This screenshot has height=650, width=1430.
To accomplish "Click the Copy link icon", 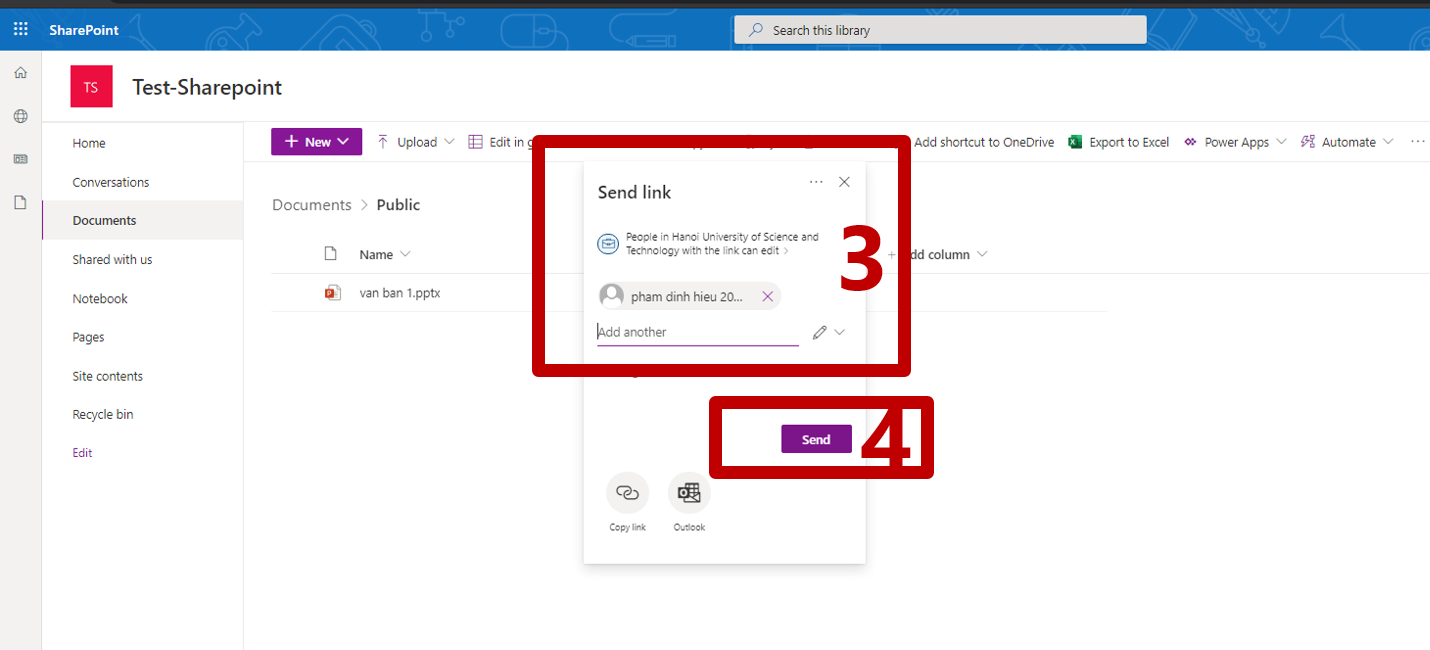I will click(627, 493).
